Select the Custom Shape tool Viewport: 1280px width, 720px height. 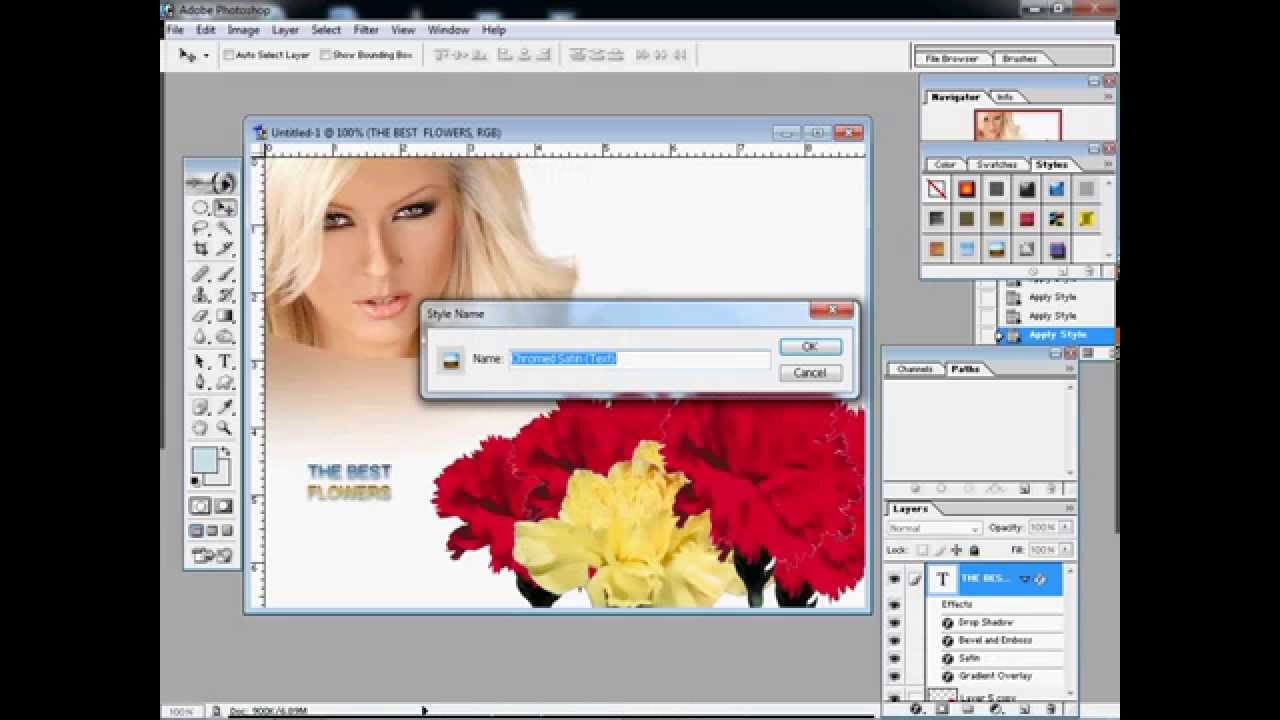click(x=225, y=382)
